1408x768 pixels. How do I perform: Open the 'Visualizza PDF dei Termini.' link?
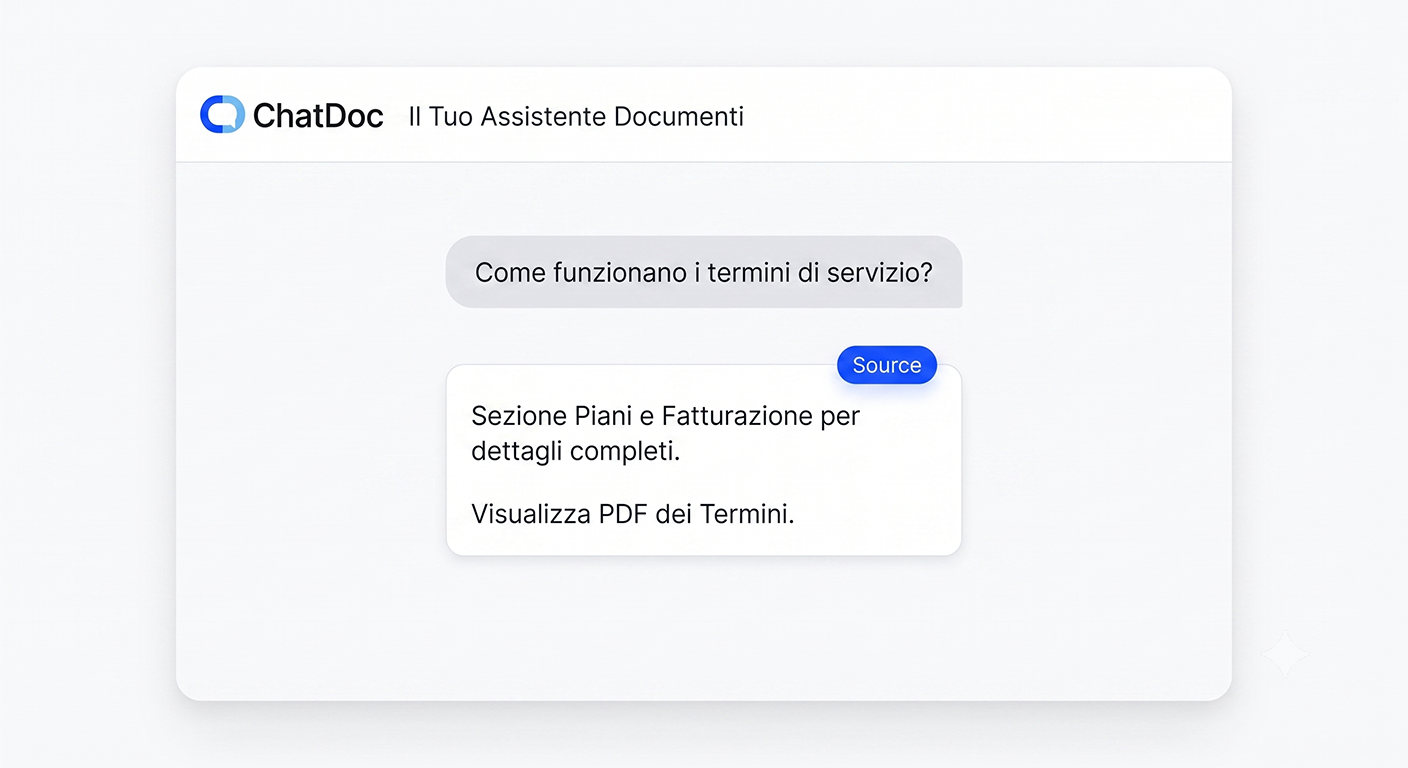[633, 514]
